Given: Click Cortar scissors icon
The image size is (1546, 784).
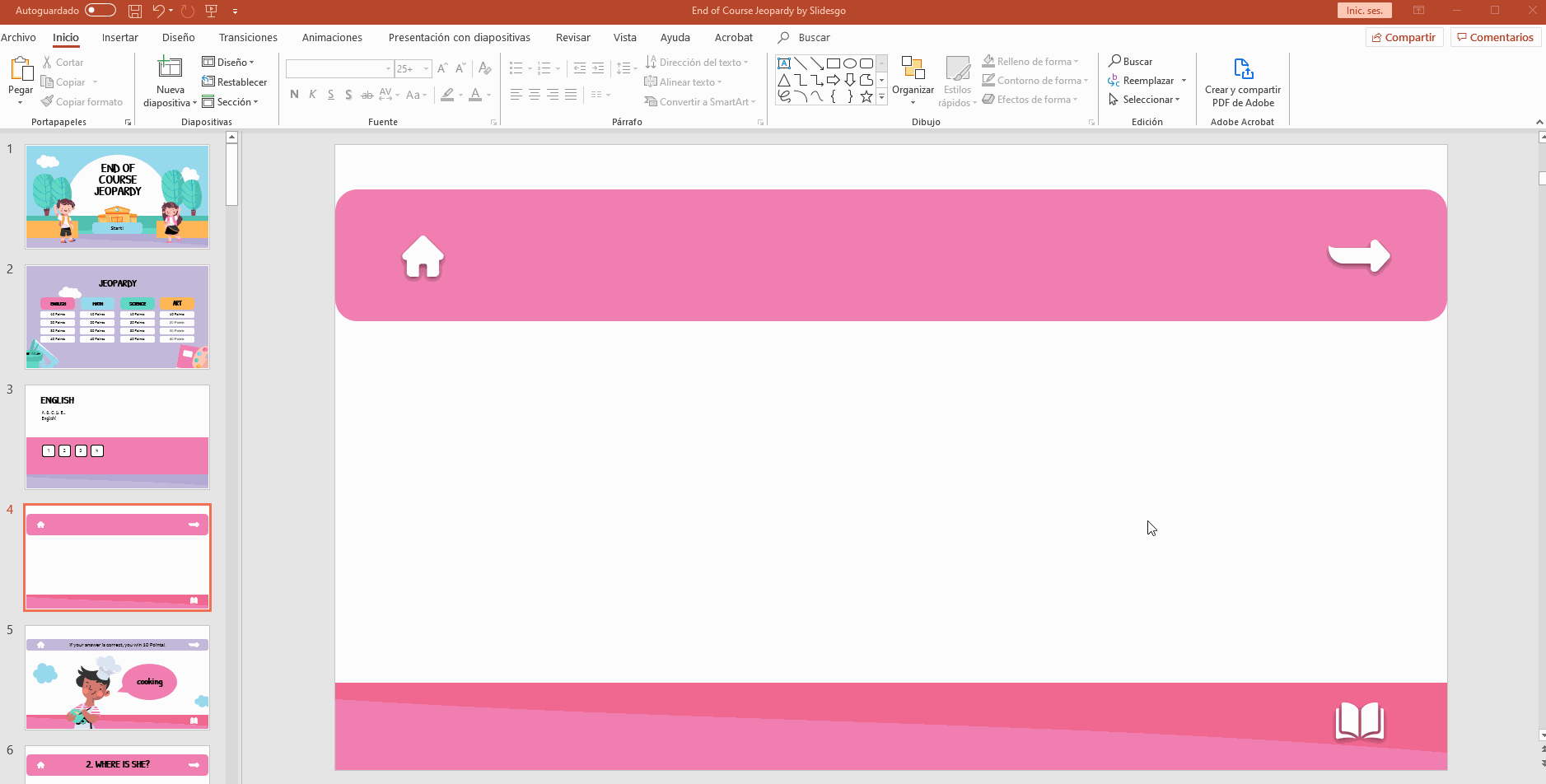Looking at the screenshot, I should pos(47,63).
